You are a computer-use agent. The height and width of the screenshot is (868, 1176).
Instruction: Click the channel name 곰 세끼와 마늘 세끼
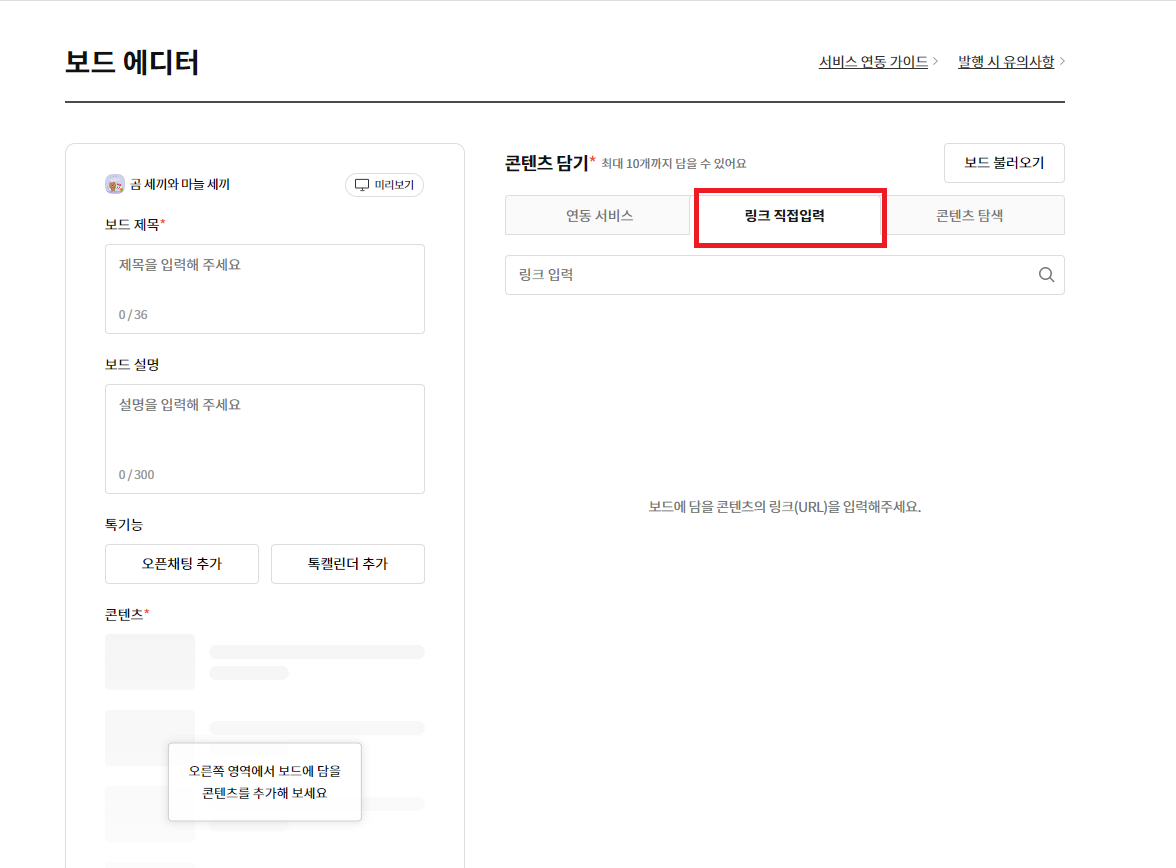tap(180, 185)
